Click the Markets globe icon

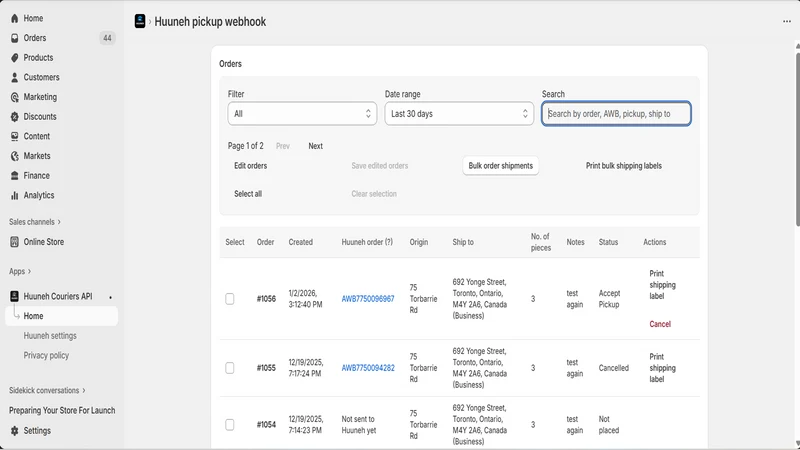click(14, 156)
